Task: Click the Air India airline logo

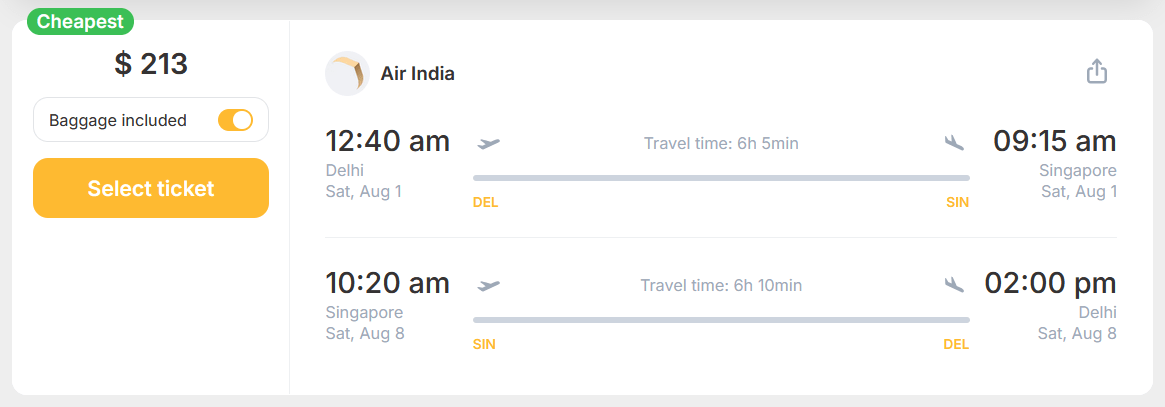Action: (x=347, y=73)
